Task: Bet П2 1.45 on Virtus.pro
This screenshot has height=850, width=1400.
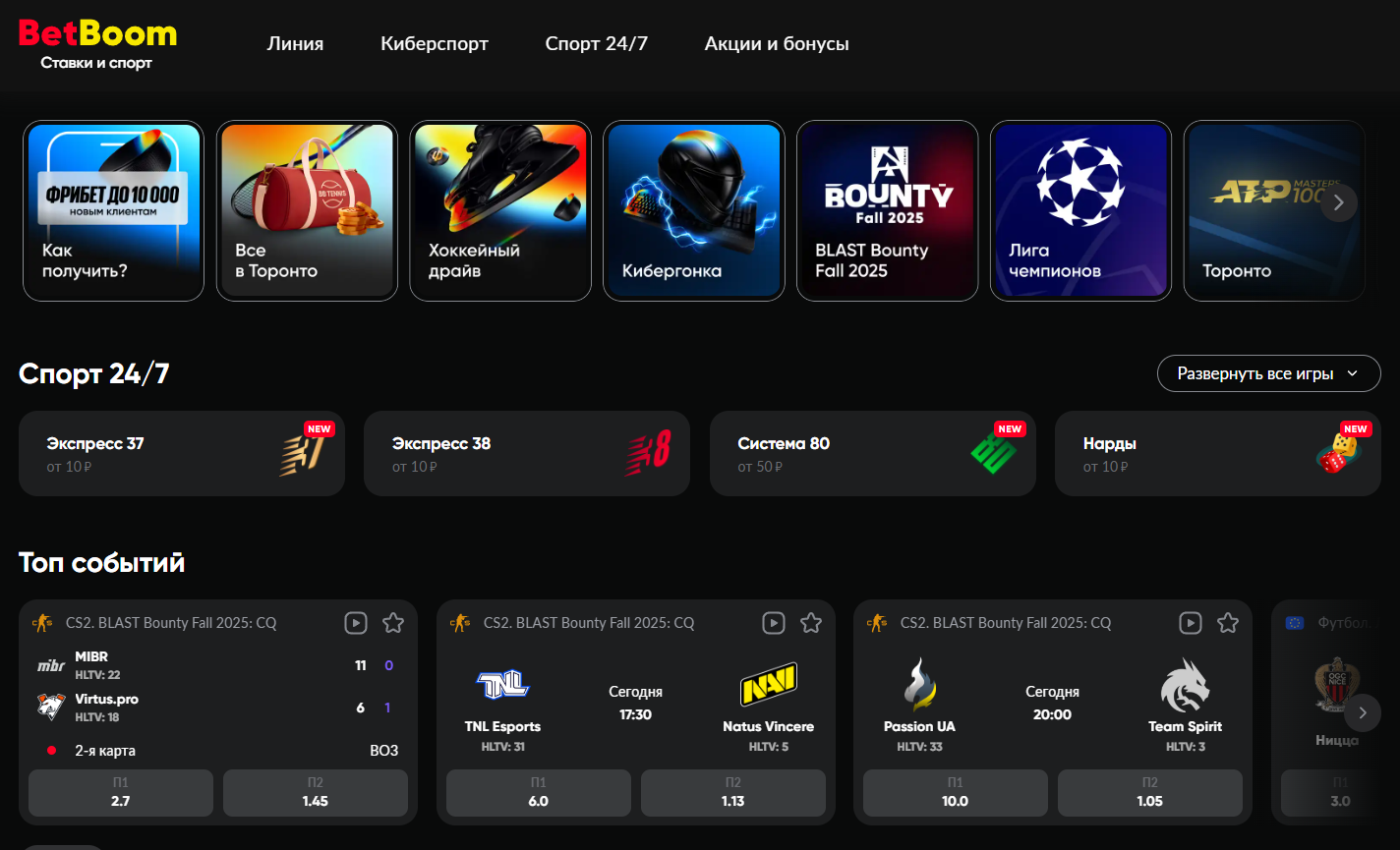Action: (316, 793)
